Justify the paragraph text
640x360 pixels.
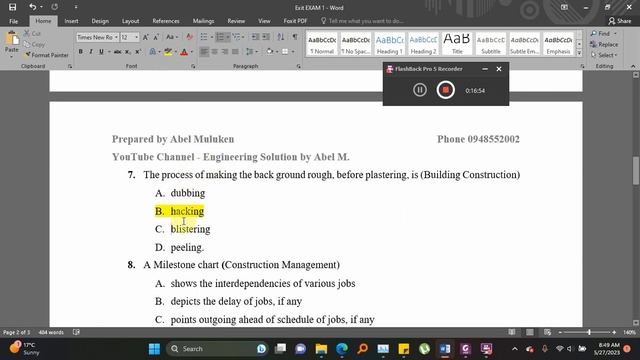click(235, 52)
